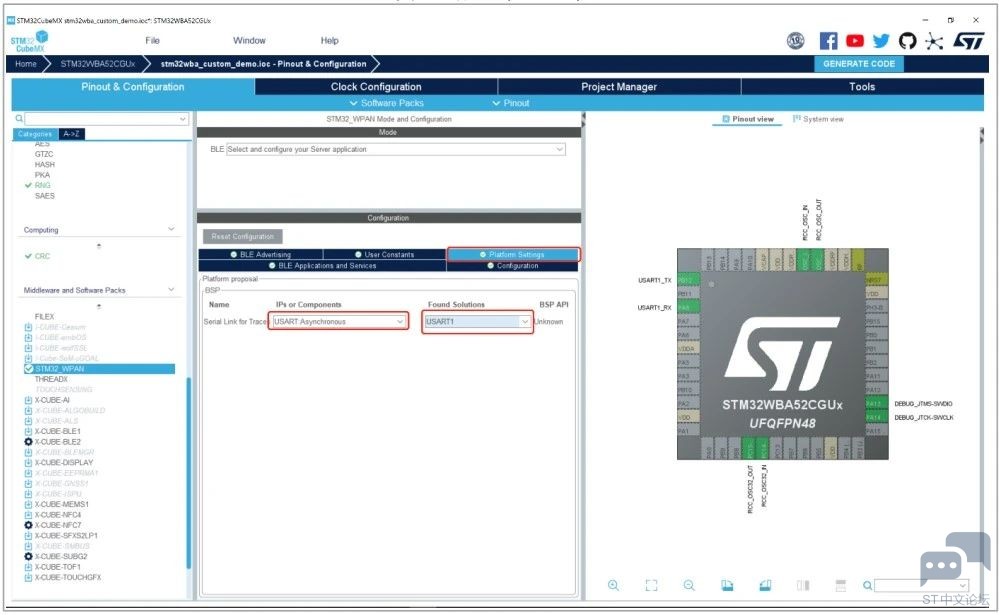This screenshot has height=615, width=999.
Task: Click the download icon next to X-CUBE-AI
Action: 28,400
